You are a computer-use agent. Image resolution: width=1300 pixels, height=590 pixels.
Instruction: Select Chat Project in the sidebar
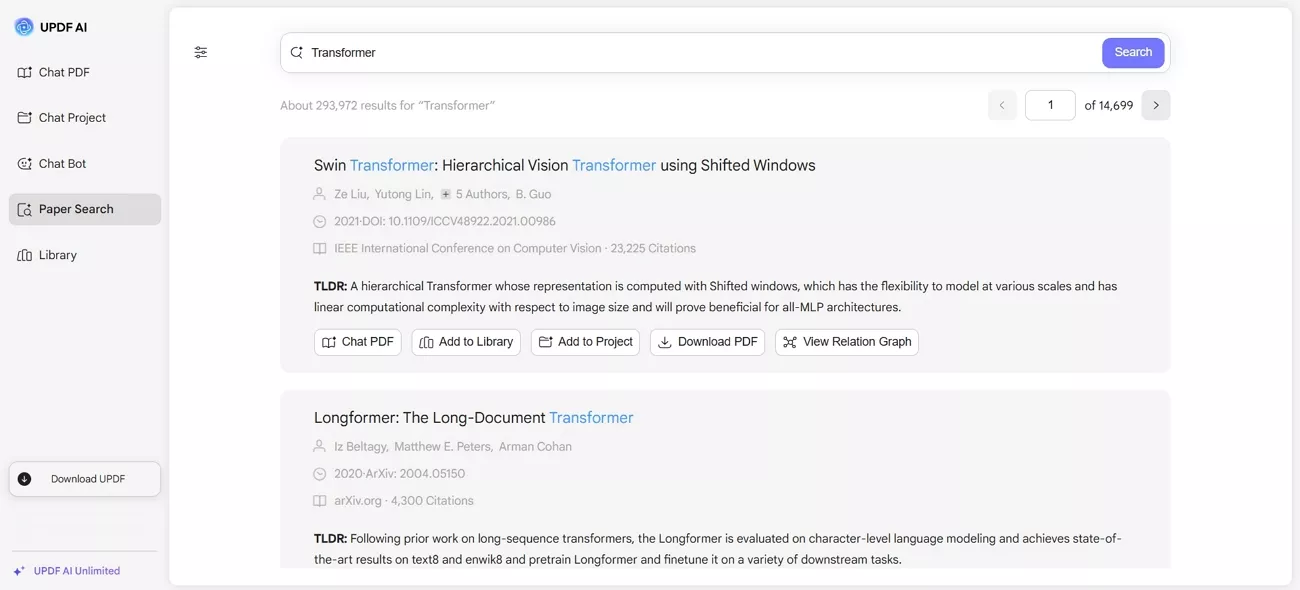pyautogui.click(x=71, y=117)
